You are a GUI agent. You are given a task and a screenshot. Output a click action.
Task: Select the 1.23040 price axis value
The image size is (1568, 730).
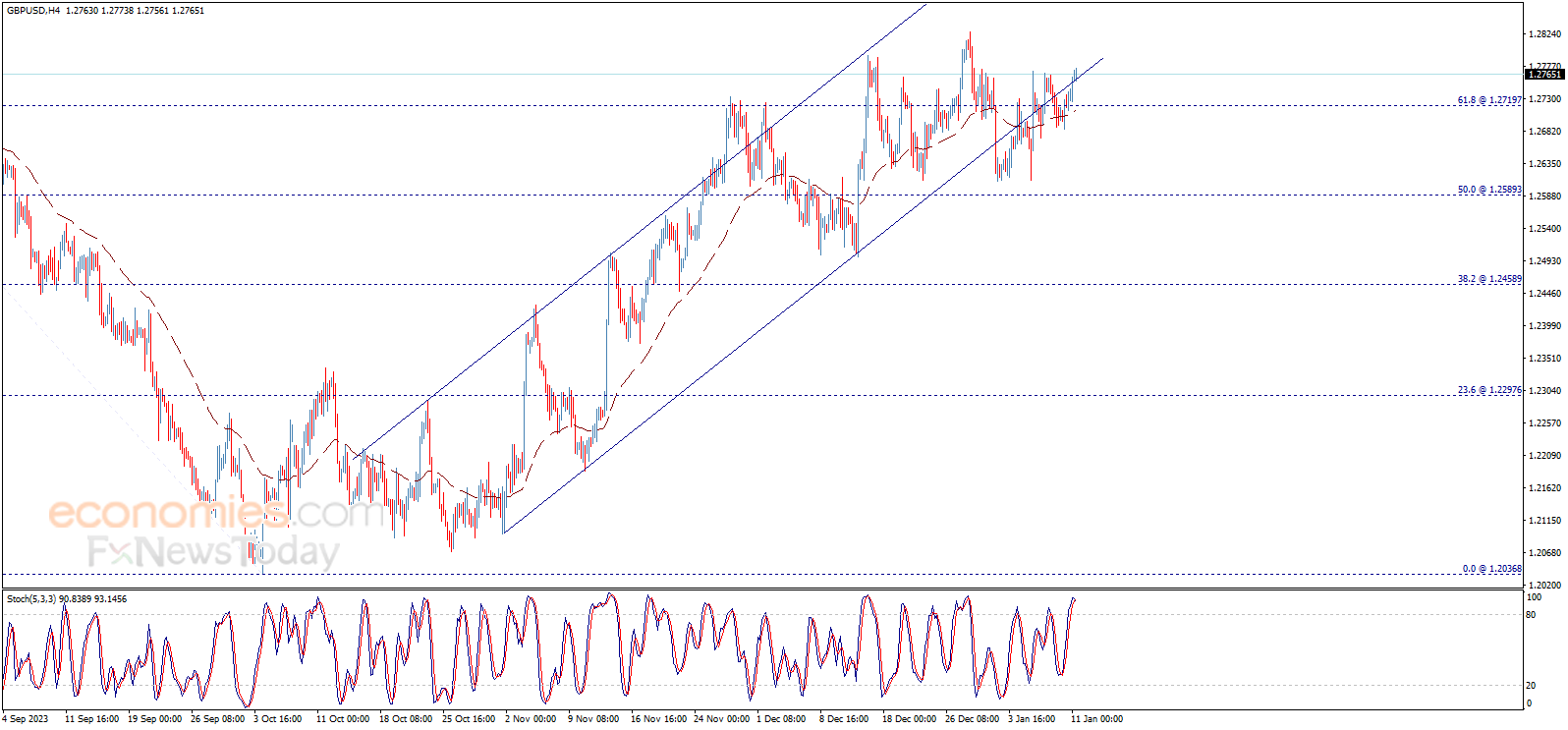[1545, 391]
